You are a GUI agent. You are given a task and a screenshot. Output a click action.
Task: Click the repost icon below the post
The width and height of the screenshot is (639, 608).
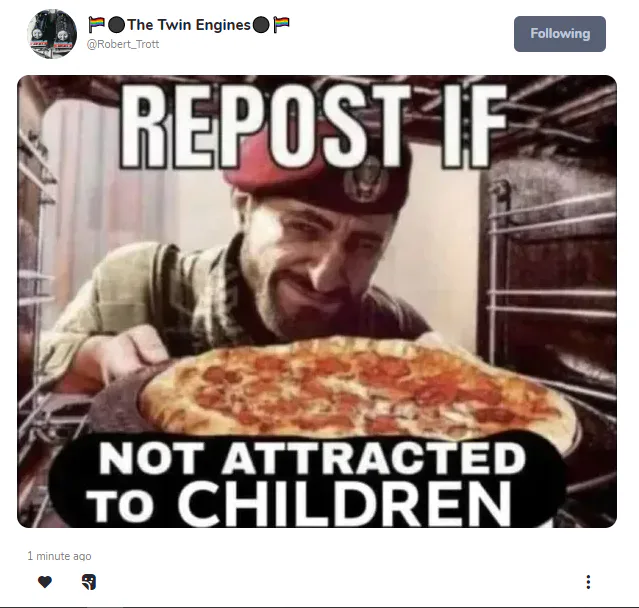[89, 582]
